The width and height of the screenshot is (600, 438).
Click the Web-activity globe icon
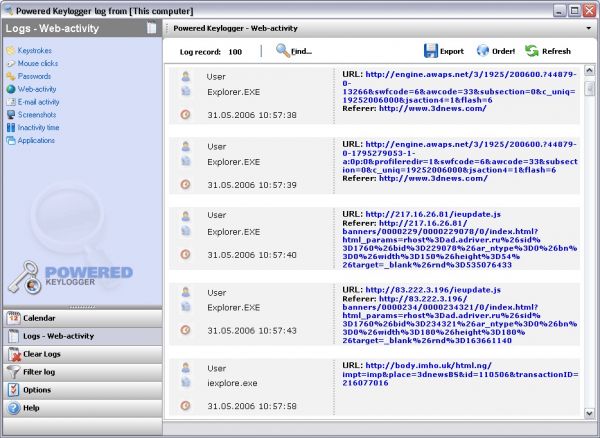pyautogui.click(x=11, y=89)
